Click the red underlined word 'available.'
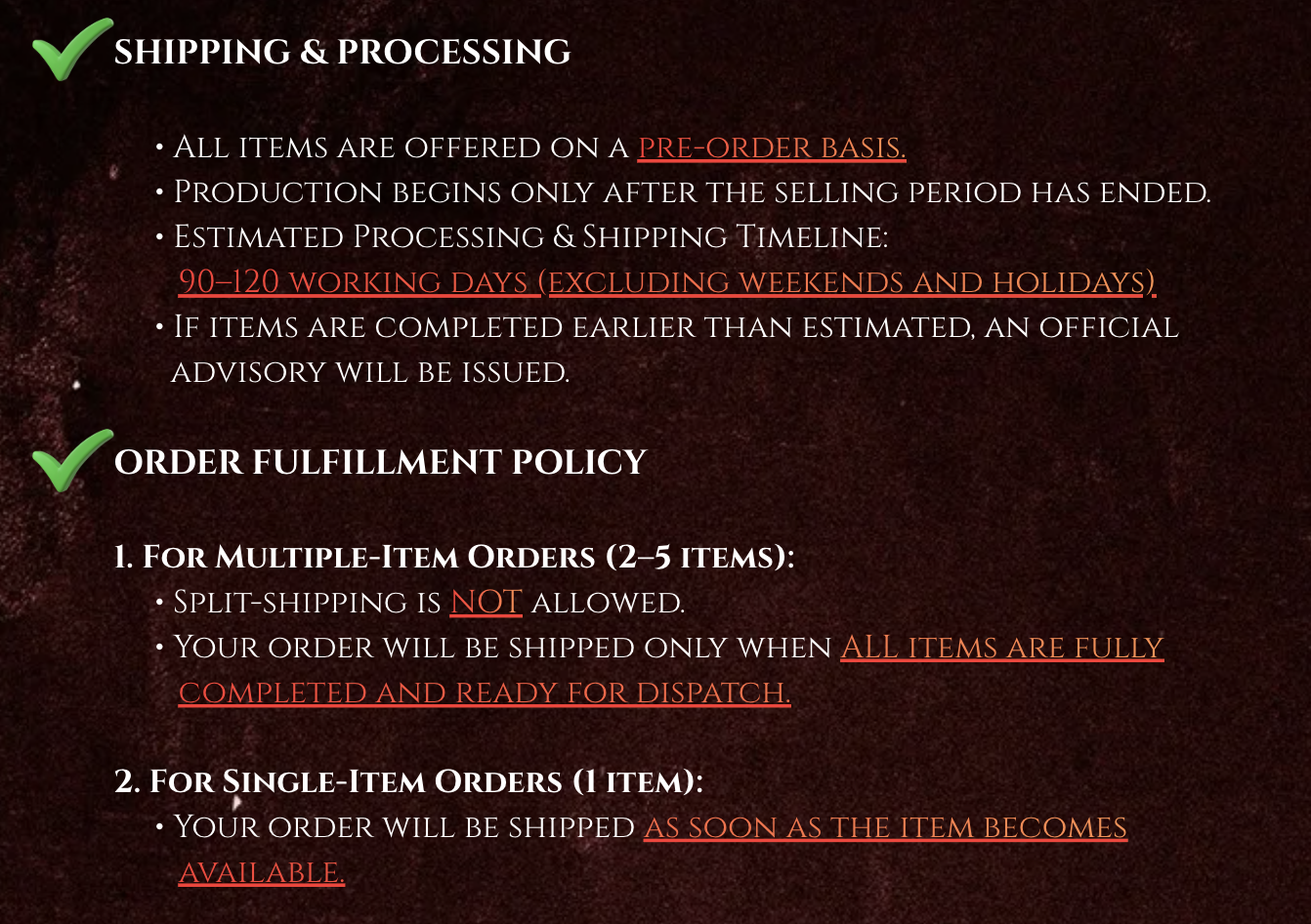Viewport: 1311px width, 924px height. 261,872
